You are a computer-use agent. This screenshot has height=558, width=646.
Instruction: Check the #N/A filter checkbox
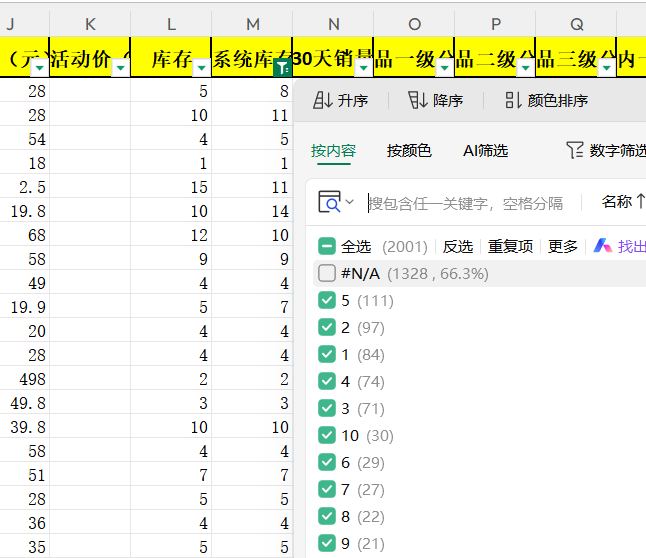pos(327,273)
